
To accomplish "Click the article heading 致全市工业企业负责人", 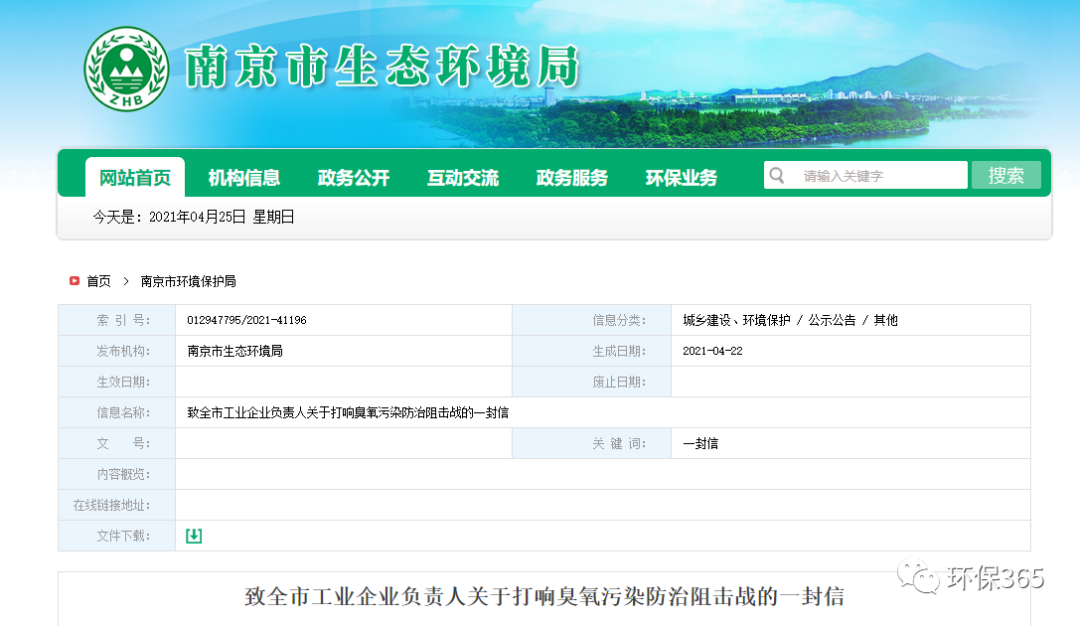I will click(544, 598).
